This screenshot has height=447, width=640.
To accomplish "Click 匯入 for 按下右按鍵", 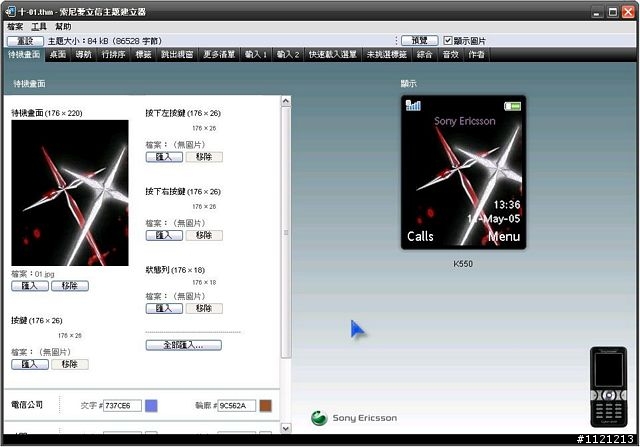I will pos(164,235).
